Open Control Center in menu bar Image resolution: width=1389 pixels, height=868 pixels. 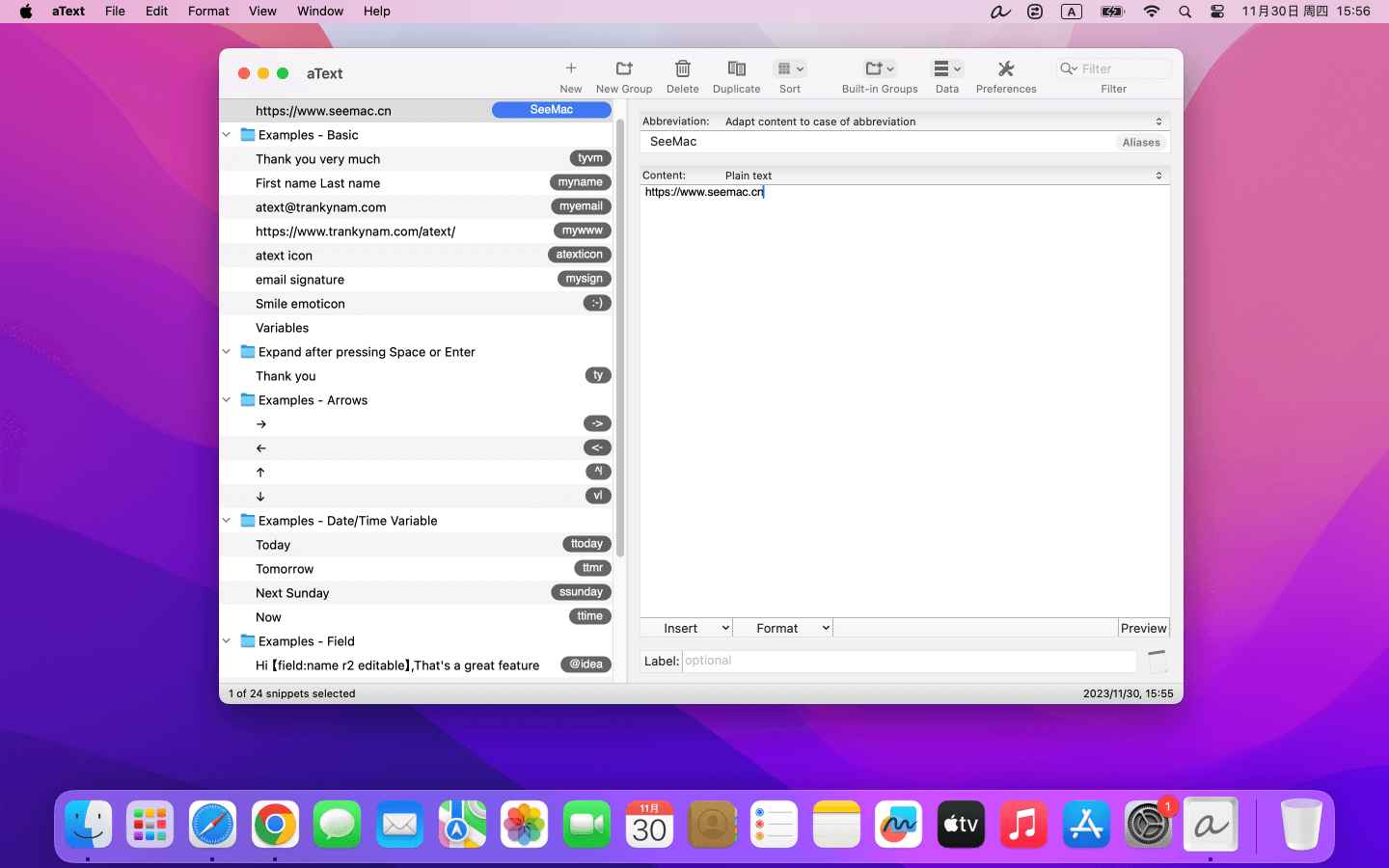pyautogui.click(x=1217, y=12)
